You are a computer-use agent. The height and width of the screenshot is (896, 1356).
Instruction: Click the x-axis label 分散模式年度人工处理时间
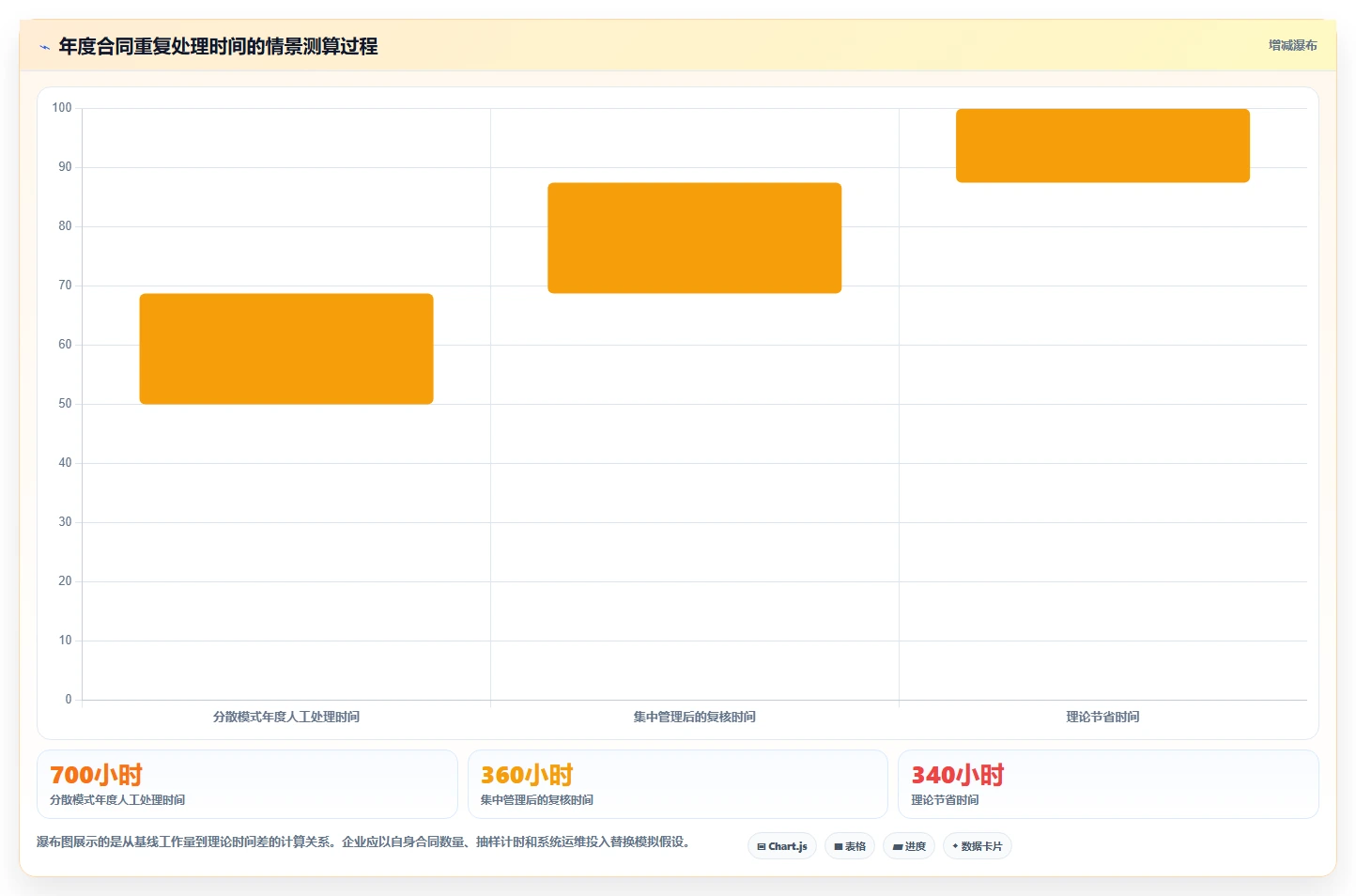[x=286, y=717]
